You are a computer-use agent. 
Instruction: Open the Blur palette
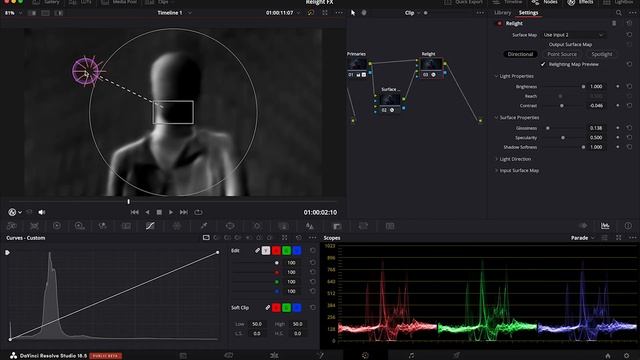310,226
